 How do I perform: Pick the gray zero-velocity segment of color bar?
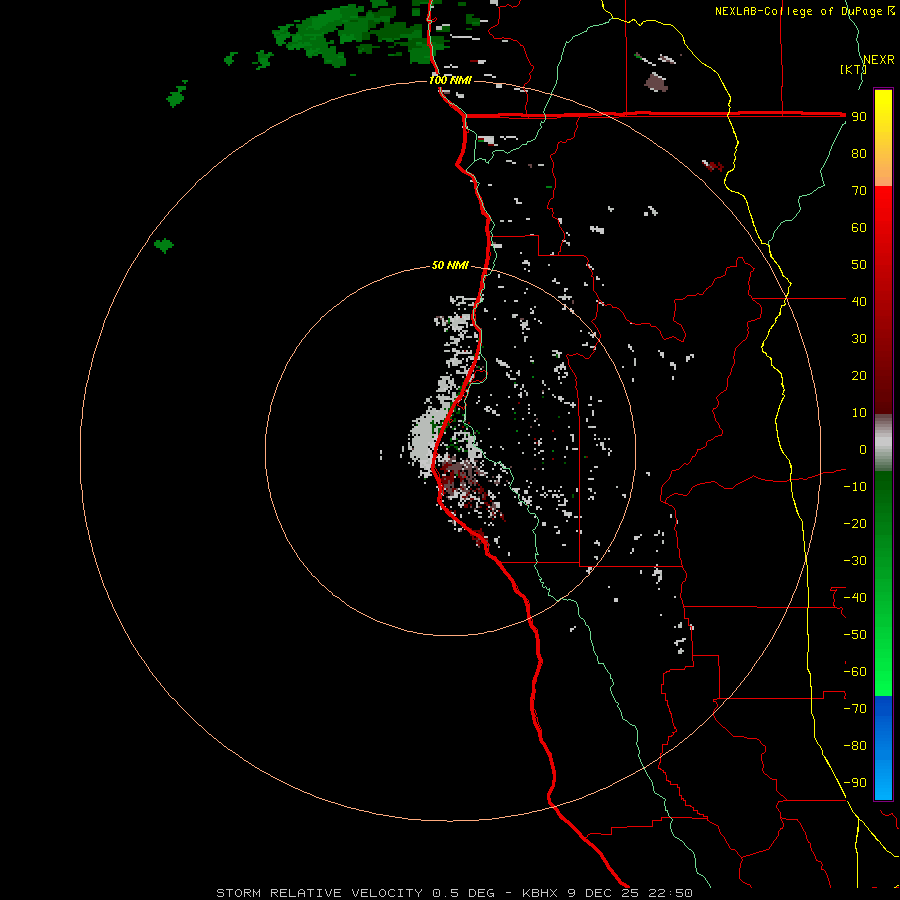point(883,442)
